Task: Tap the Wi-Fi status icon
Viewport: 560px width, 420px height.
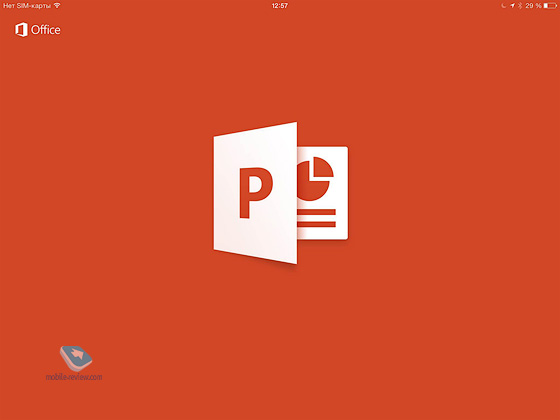Action: click(57, 6)
